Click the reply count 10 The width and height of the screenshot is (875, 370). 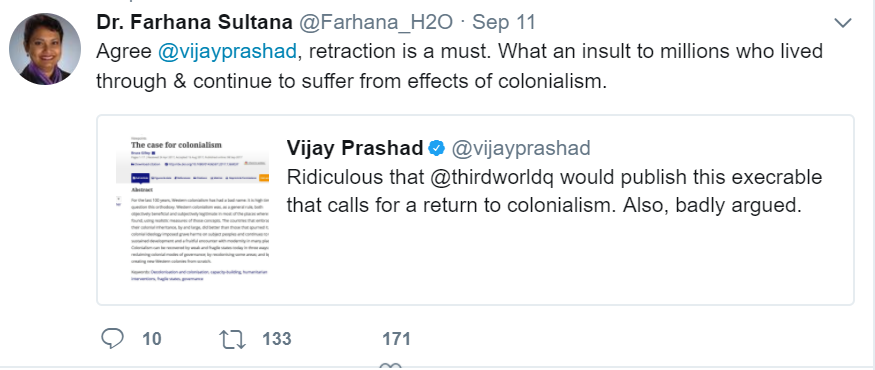pyautogui.click(x=152, y=339)
